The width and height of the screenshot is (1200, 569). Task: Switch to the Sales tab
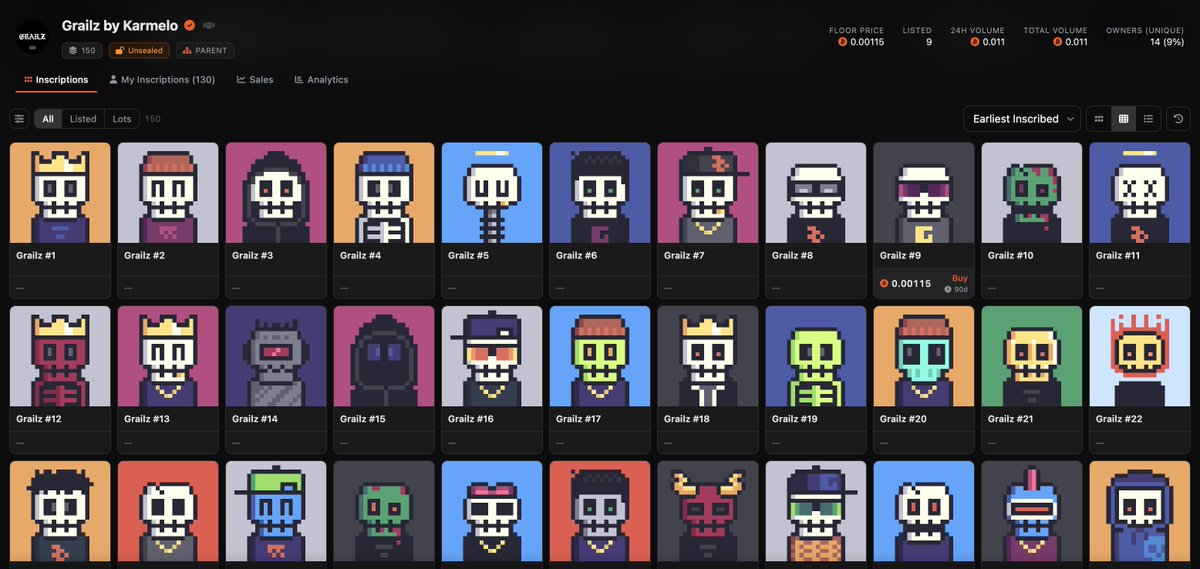(x=255, y=80)
